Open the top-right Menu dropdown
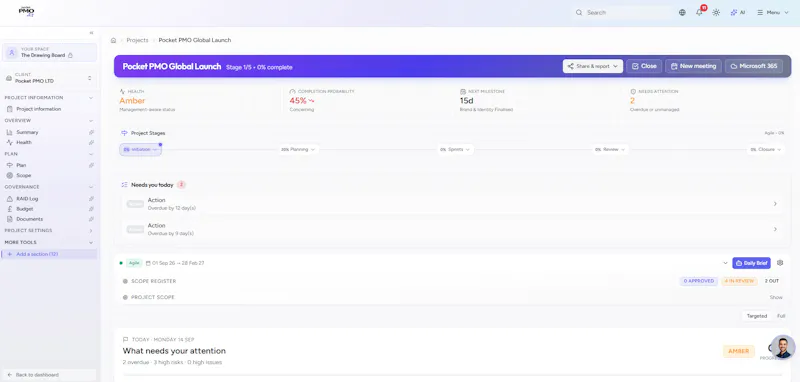 [773, 13]
